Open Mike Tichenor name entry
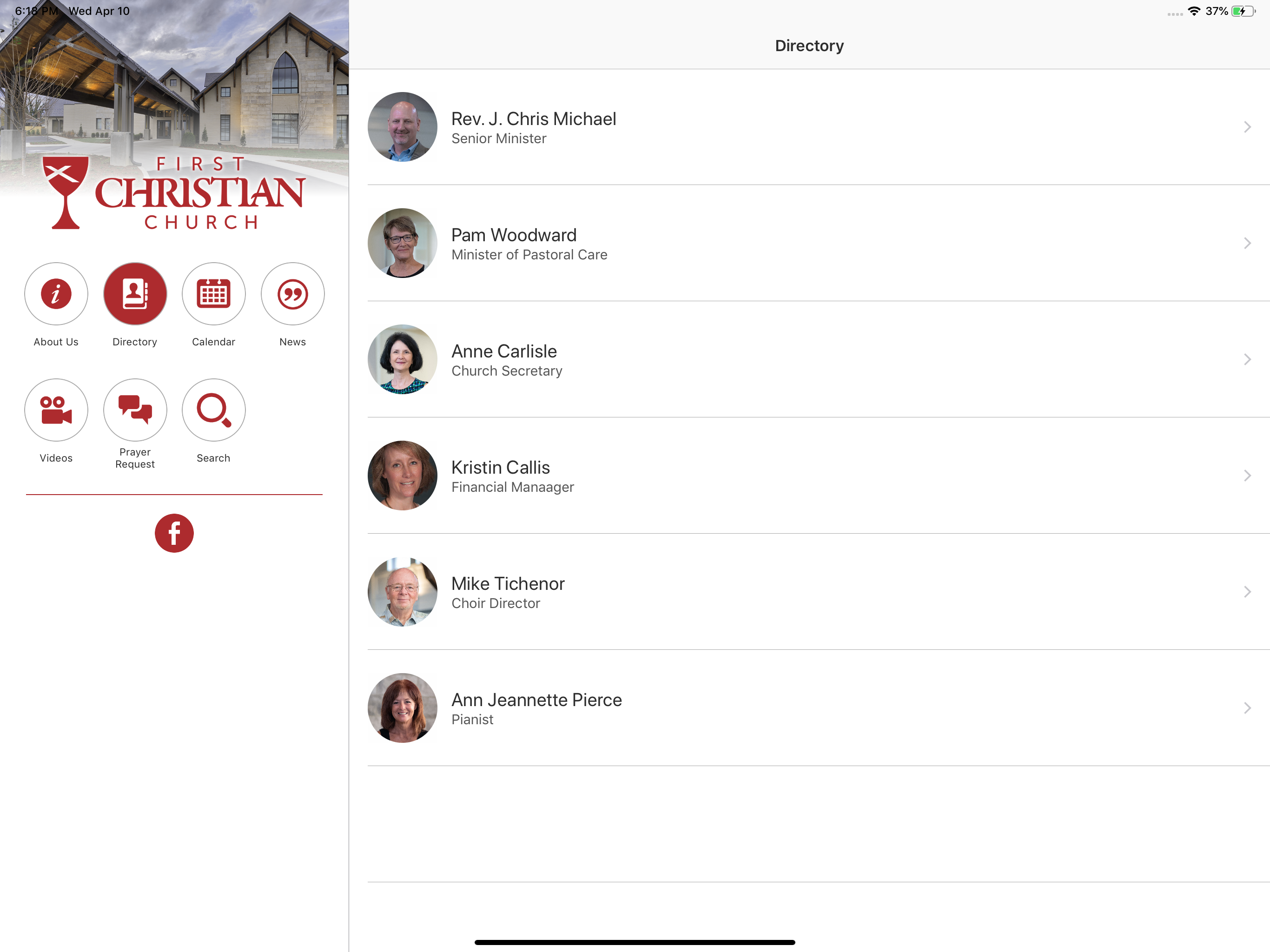Image resolution: width=1270 pixels, height=952 pixels. point(508,583)
